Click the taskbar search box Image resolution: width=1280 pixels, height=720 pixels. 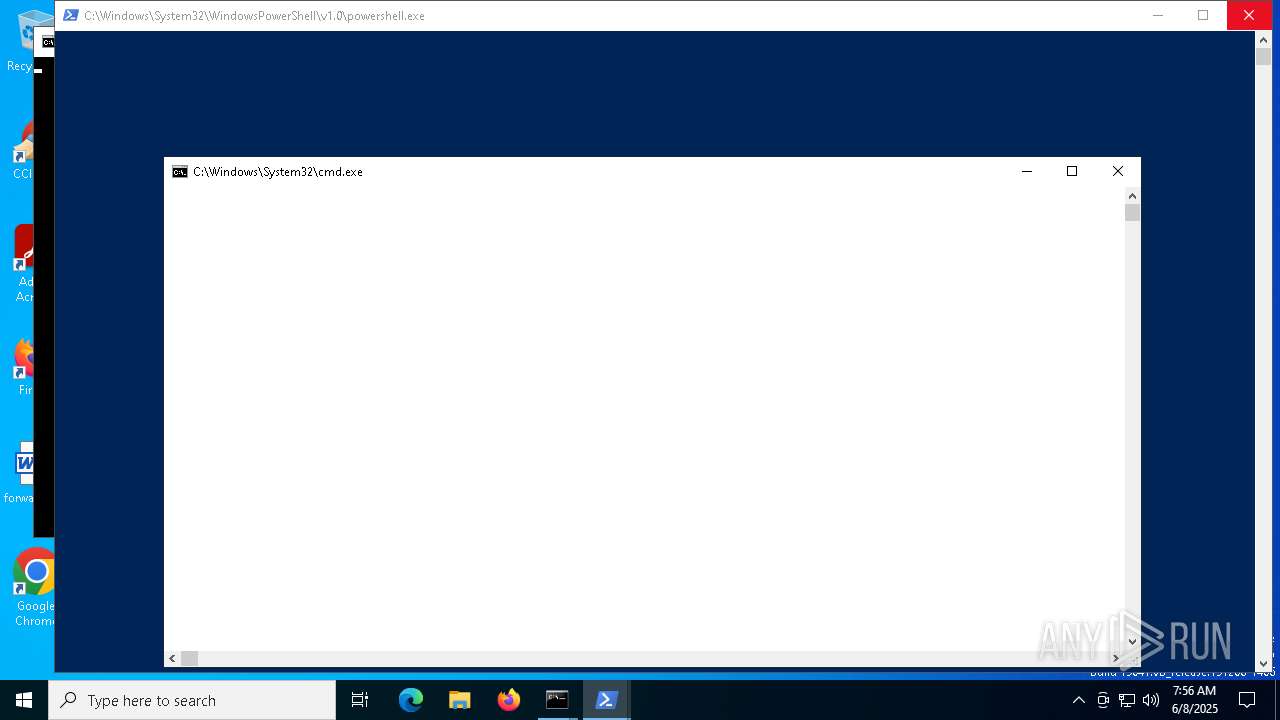(192, 700)
